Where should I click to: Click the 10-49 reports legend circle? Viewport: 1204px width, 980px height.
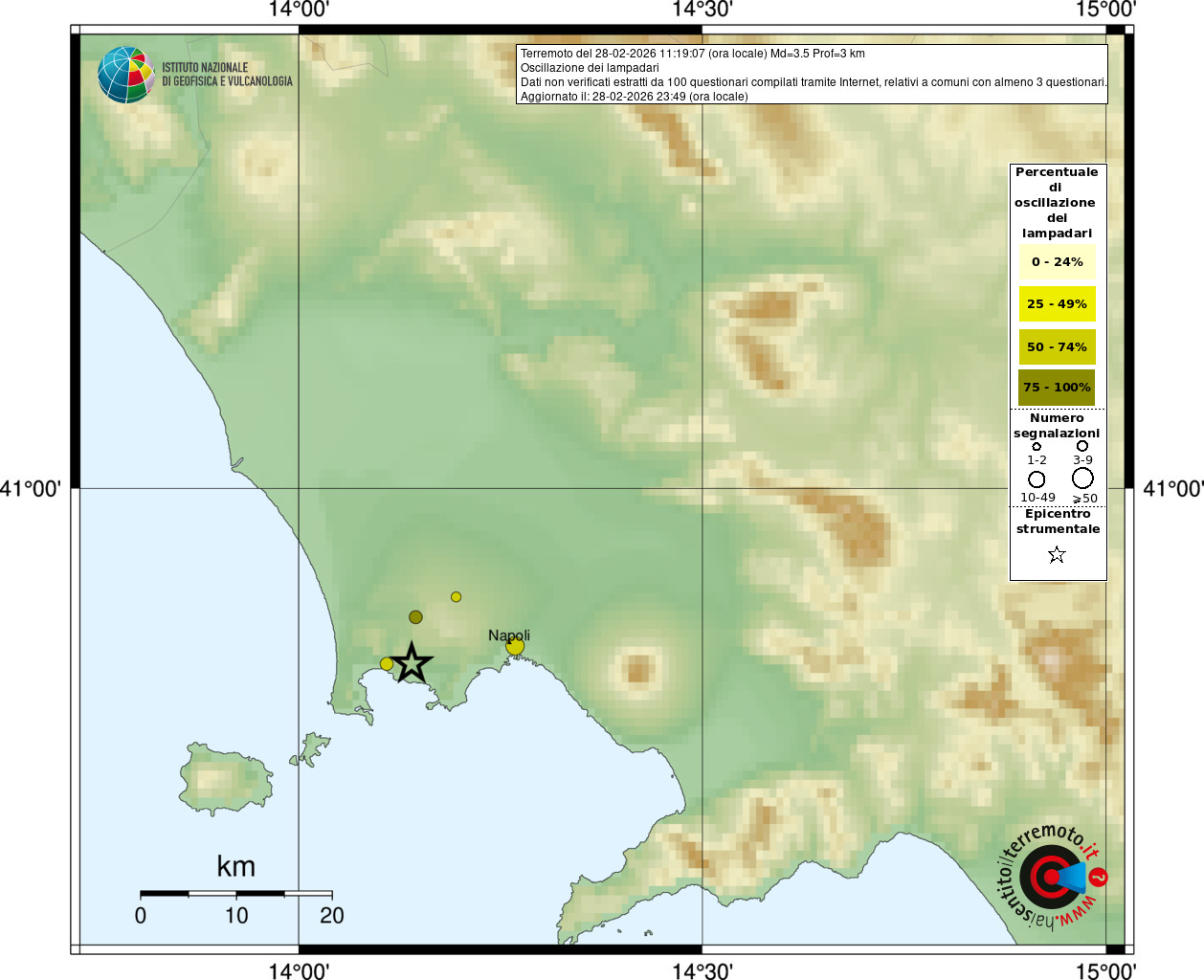coord(1037,479)
